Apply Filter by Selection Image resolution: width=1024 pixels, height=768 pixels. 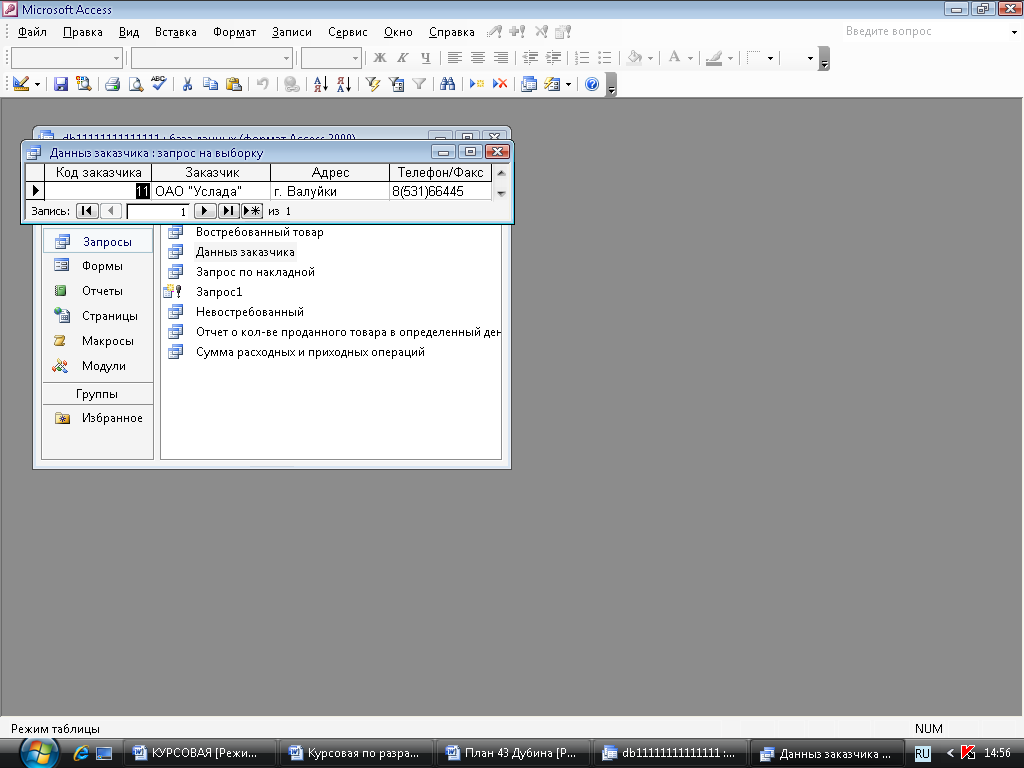373,84
